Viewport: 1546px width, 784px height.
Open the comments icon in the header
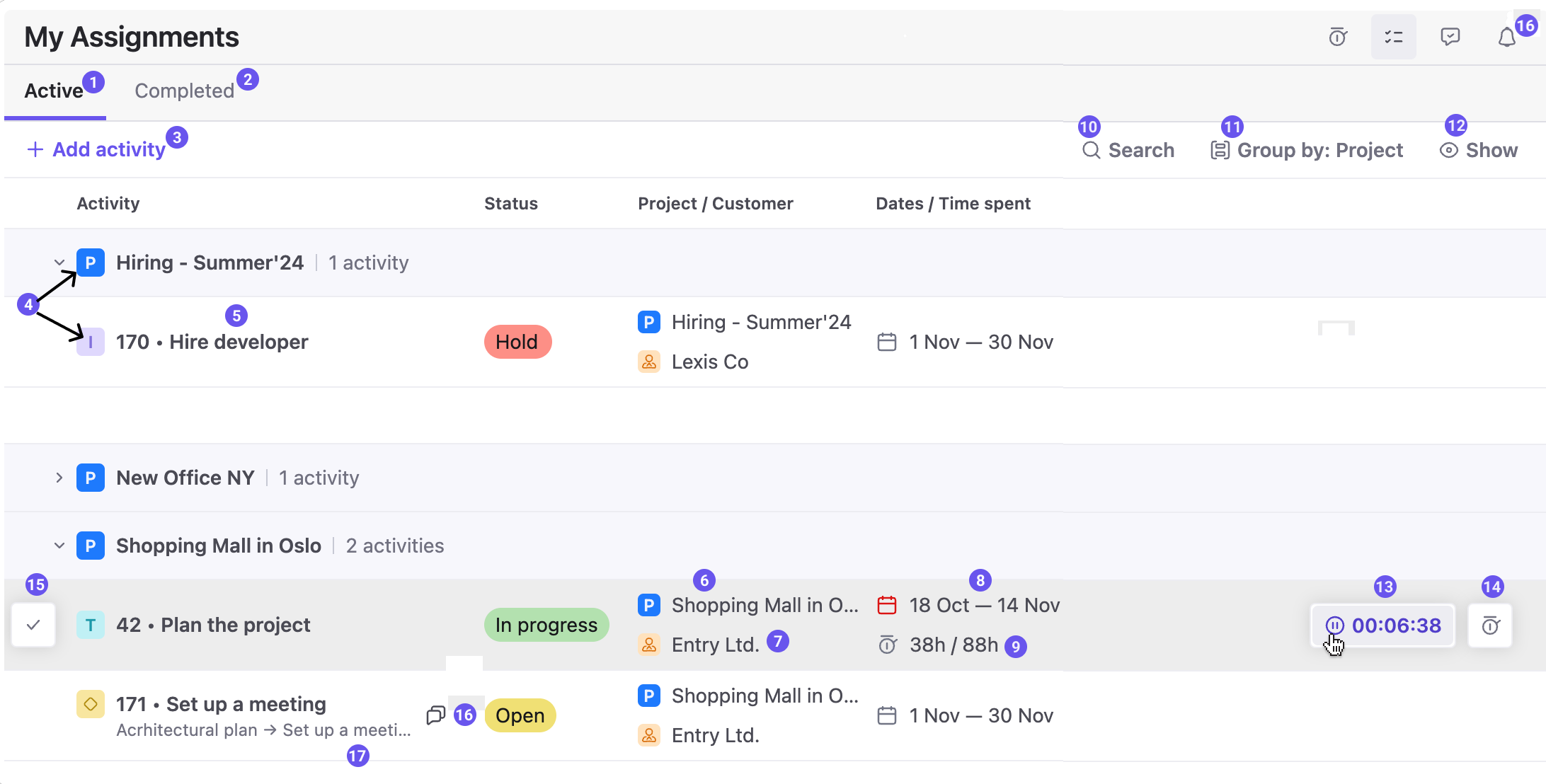tap(1449, 37)
